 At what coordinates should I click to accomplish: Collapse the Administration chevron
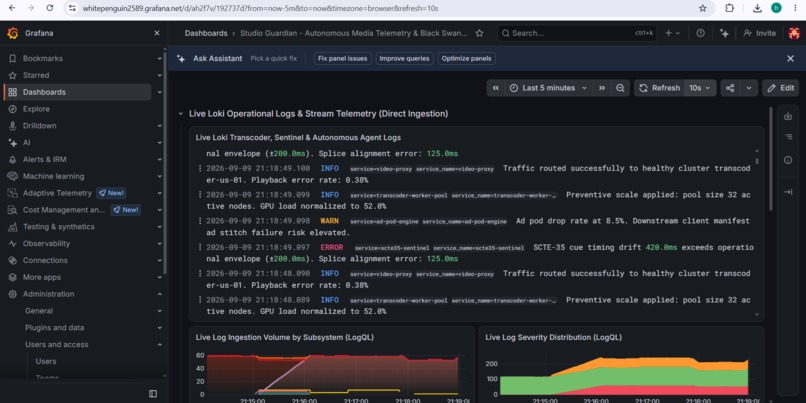pos(159,294)
